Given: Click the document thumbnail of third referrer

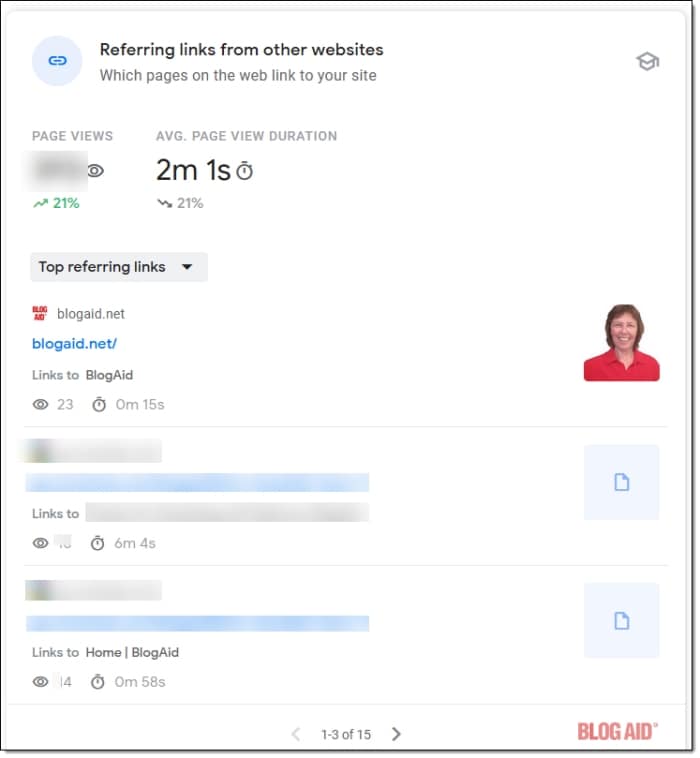Looking at the screenshot, I should point(621,621).
